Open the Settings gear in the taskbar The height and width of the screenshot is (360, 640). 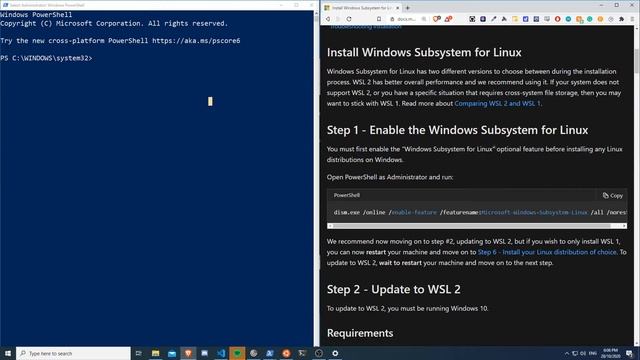335,353
